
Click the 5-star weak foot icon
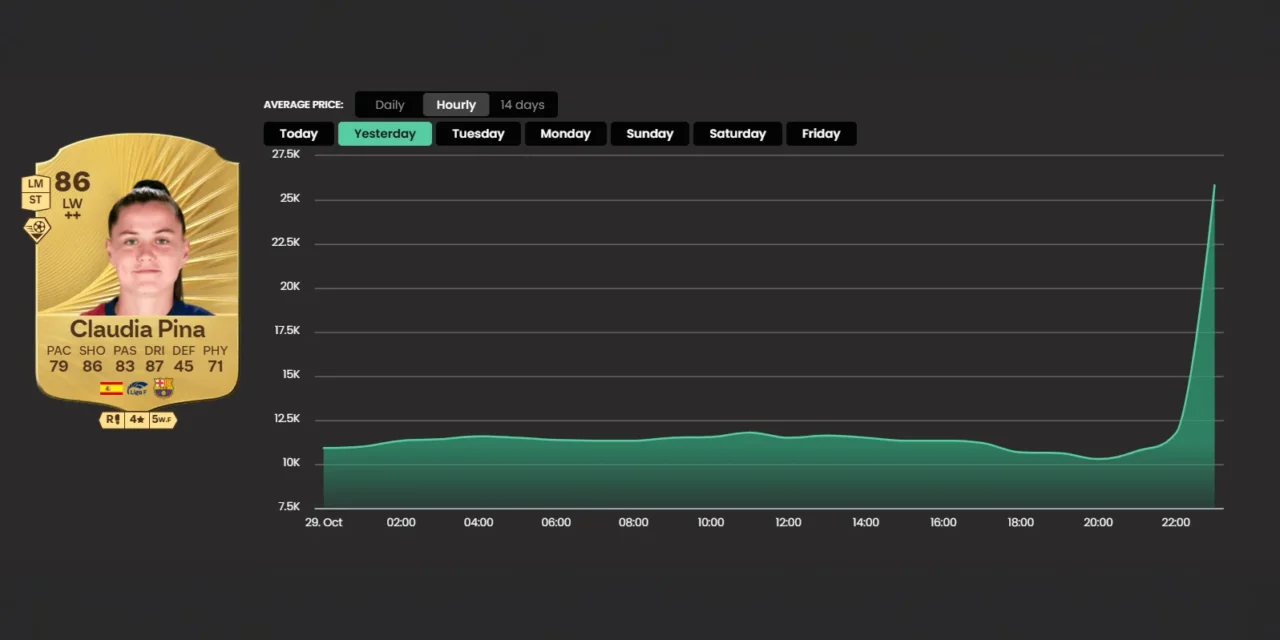pyautogui.click(x=162, y=419)
